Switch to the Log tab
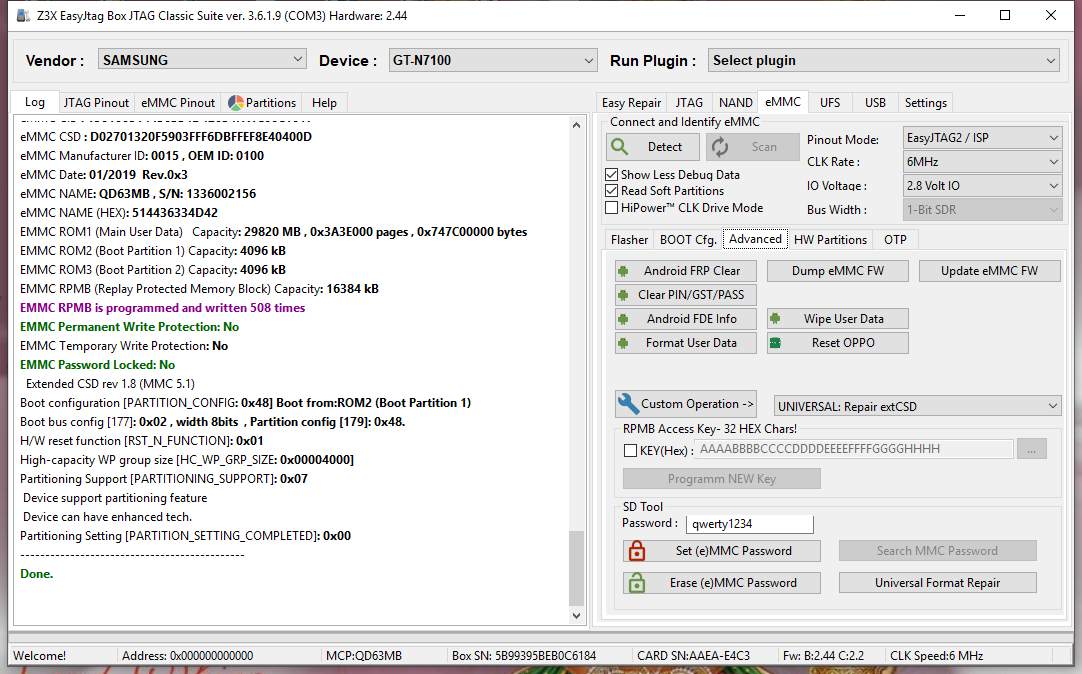The height and width of the screenshot is (674, 1082). click(35, 102)
